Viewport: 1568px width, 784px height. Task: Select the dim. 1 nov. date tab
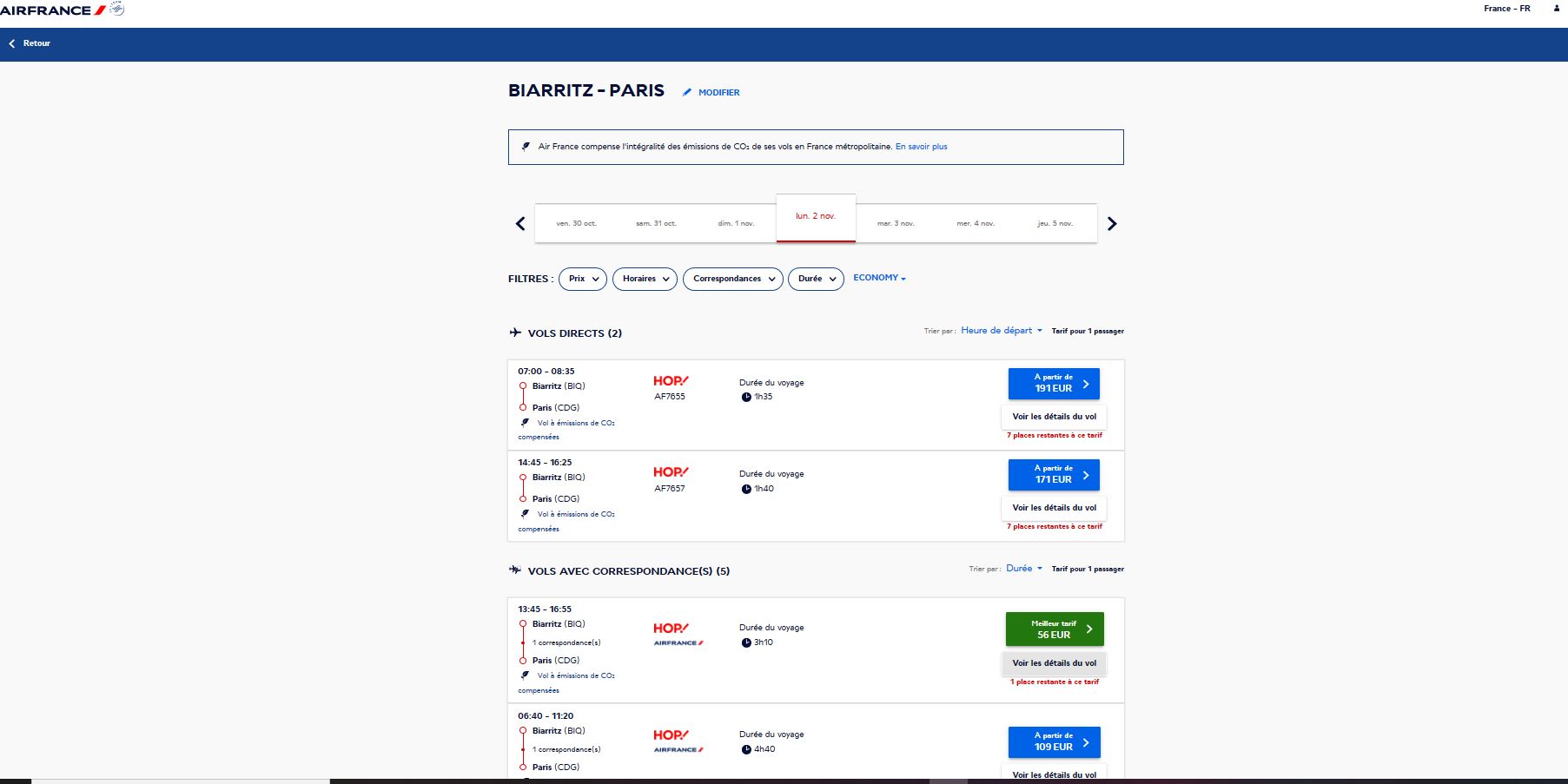tap(736, 223)
